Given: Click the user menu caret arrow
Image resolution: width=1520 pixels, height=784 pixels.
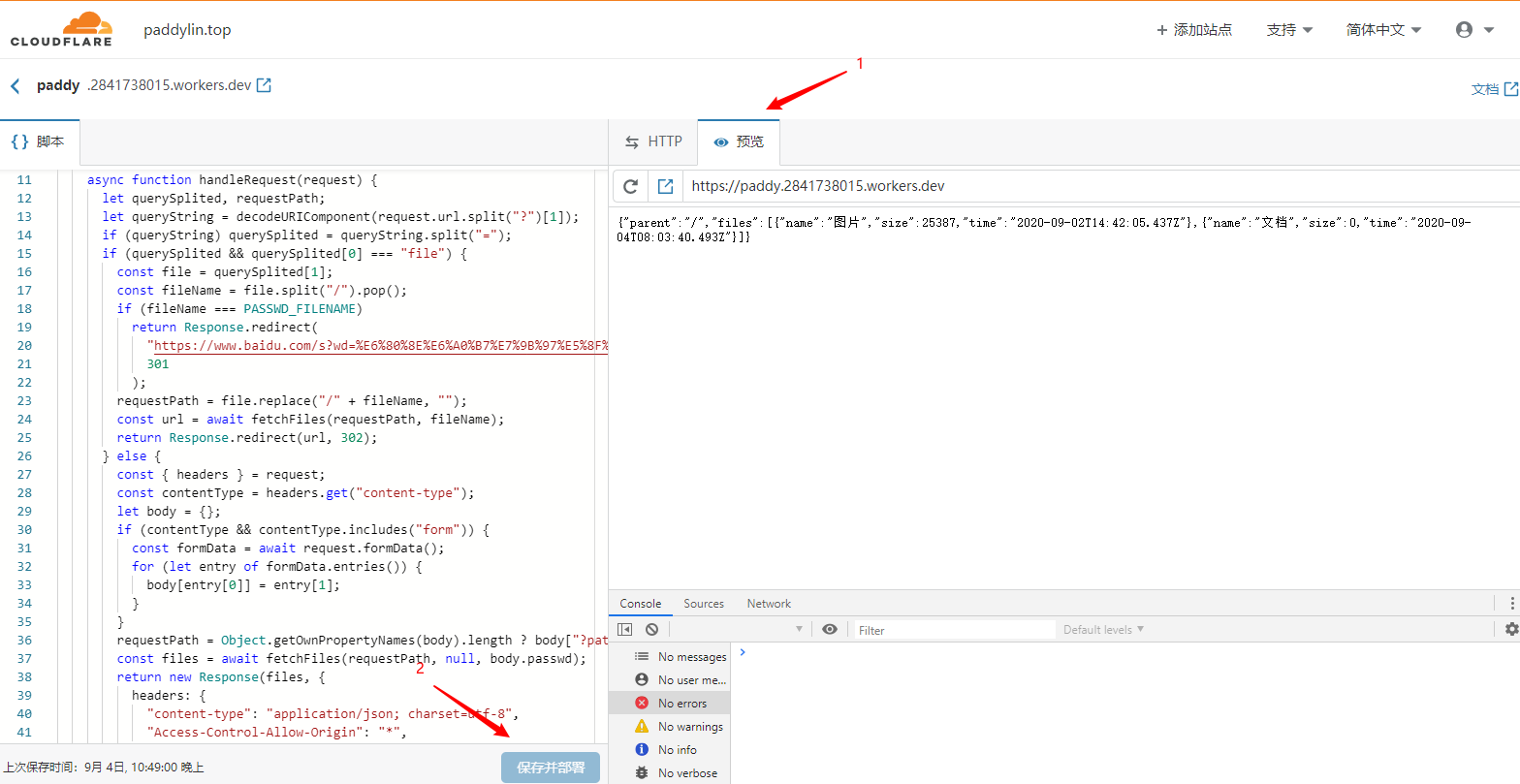Looking at the screenshot, I should pyautogui.click(x=1489, y=30).
